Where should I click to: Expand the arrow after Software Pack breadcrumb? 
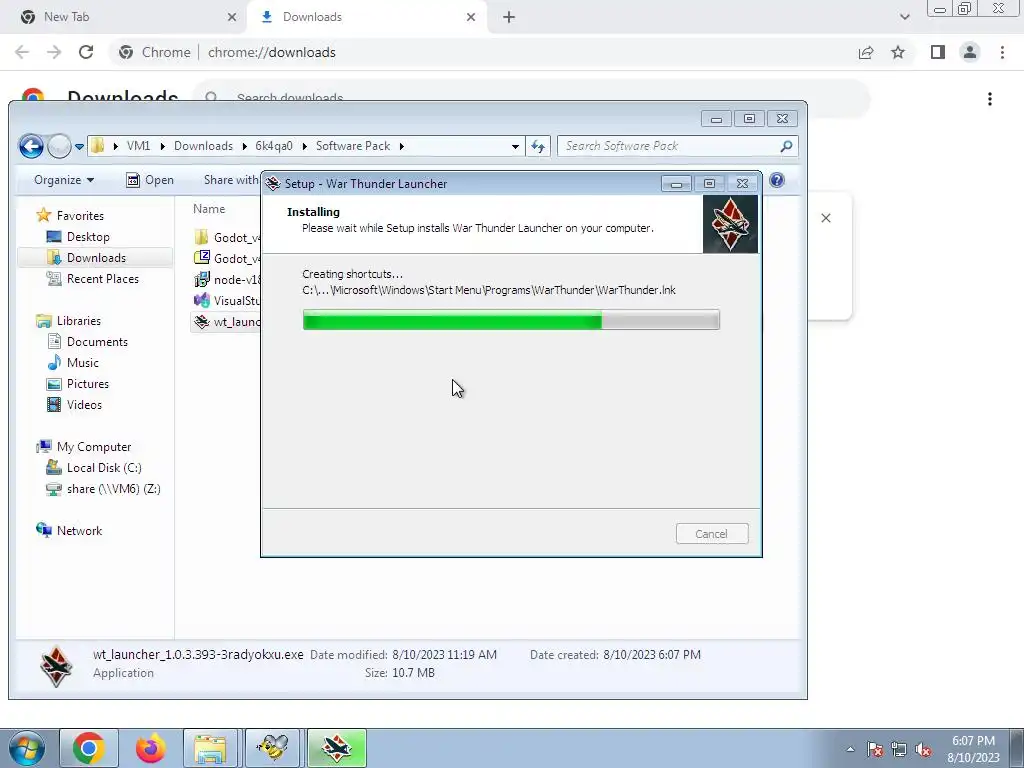pos(401,146)
